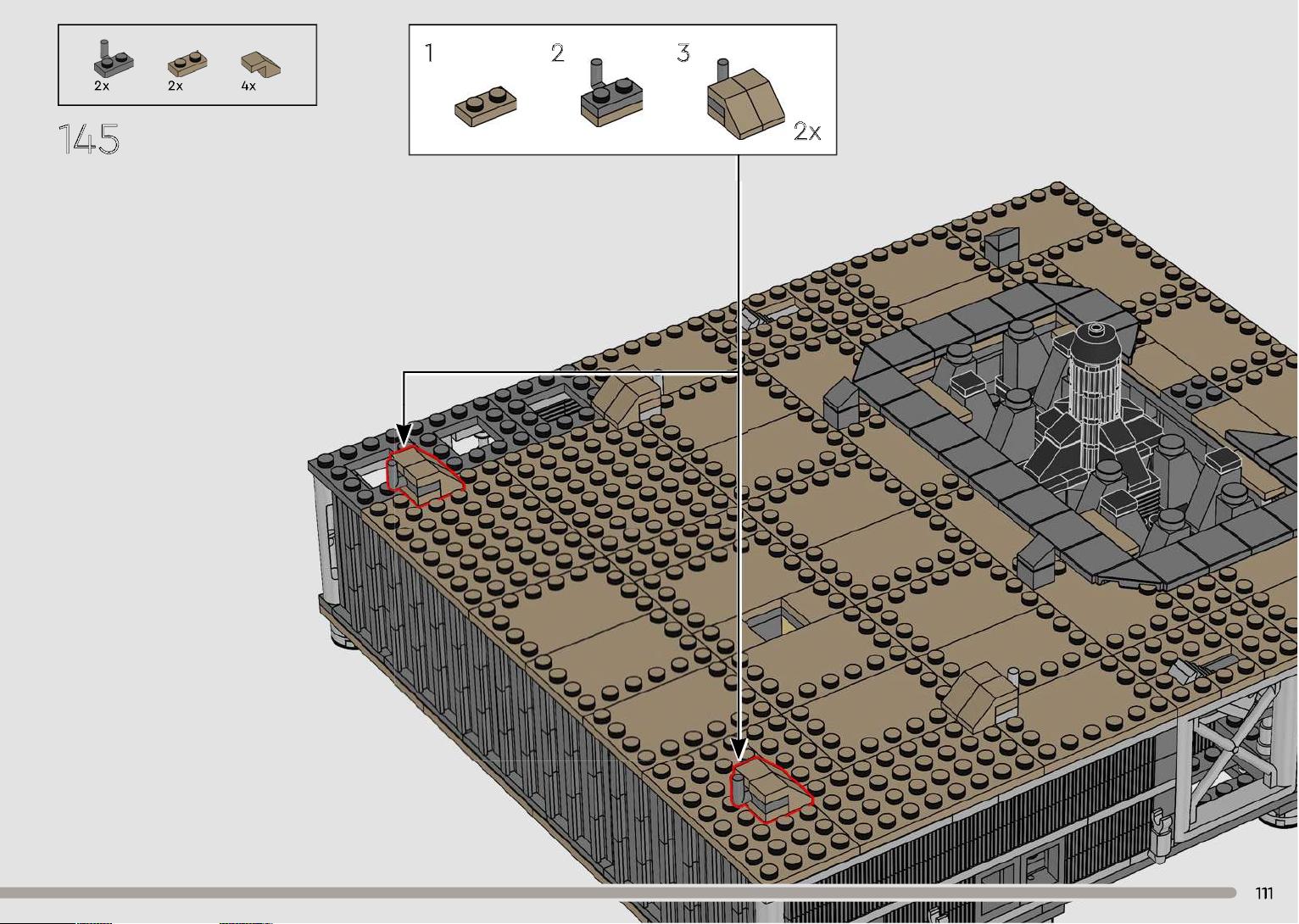Image resolution: width=1299 pixels, height=924 pixels.
Task: Select "2x" under the gray plate with bar
Action: click(102, 86)
